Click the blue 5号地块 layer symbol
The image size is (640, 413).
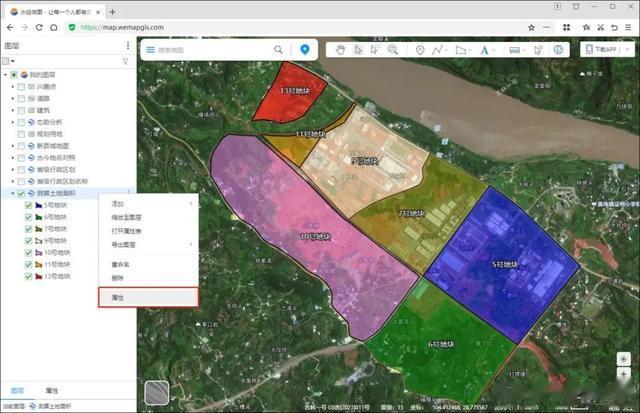(x=39, y=205)
